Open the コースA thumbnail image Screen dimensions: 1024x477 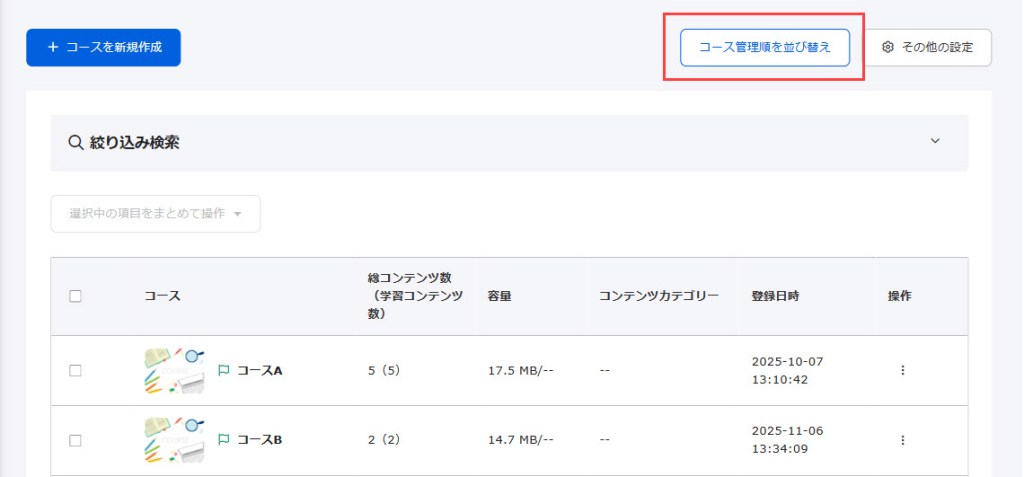[x=174, y=370]
